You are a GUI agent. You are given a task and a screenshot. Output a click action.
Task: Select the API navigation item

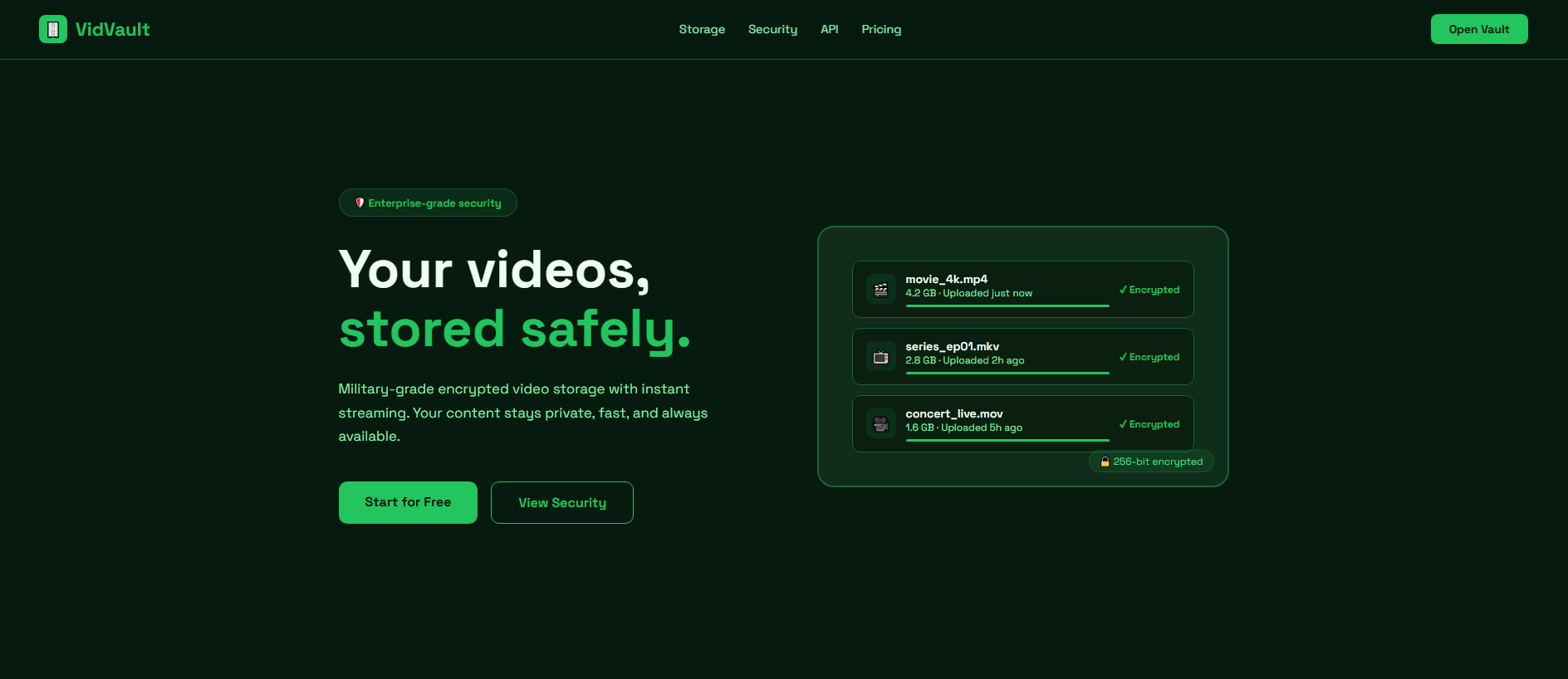[830, 29]
